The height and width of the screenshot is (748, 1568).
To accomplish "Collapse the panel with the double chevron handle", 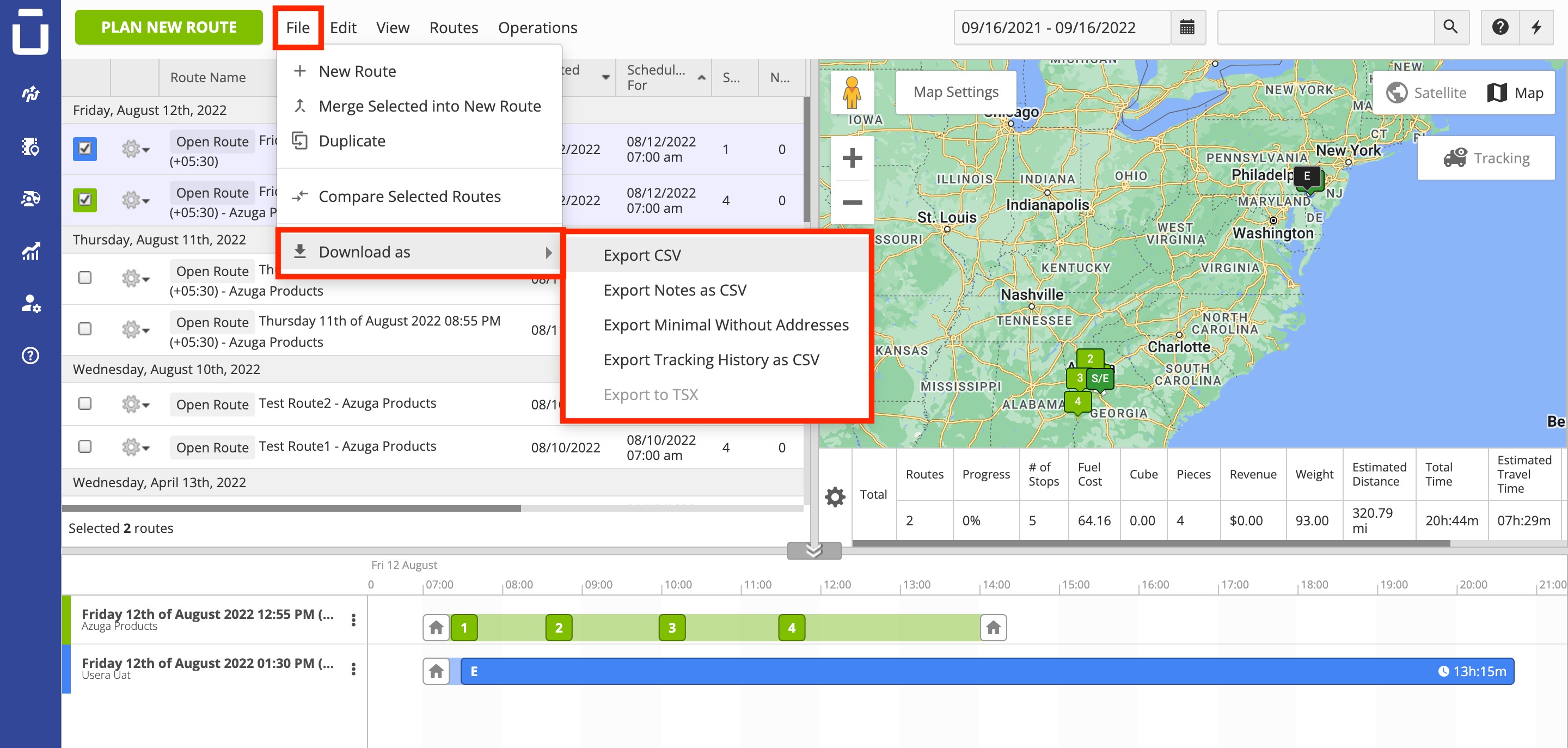I will coord(814,551).
